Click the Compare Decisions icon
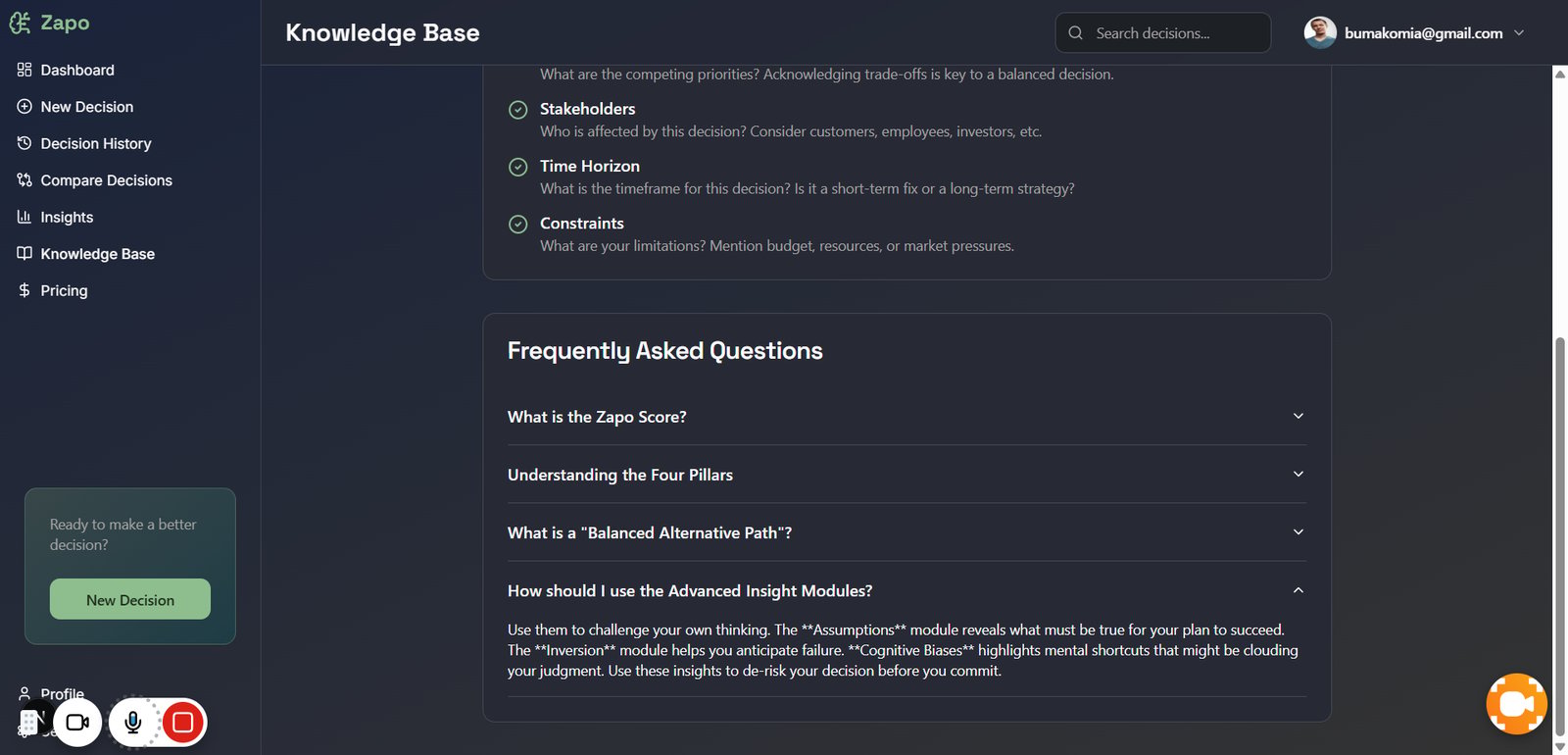Screen dimensions: 1568x755 click(24, 180)
